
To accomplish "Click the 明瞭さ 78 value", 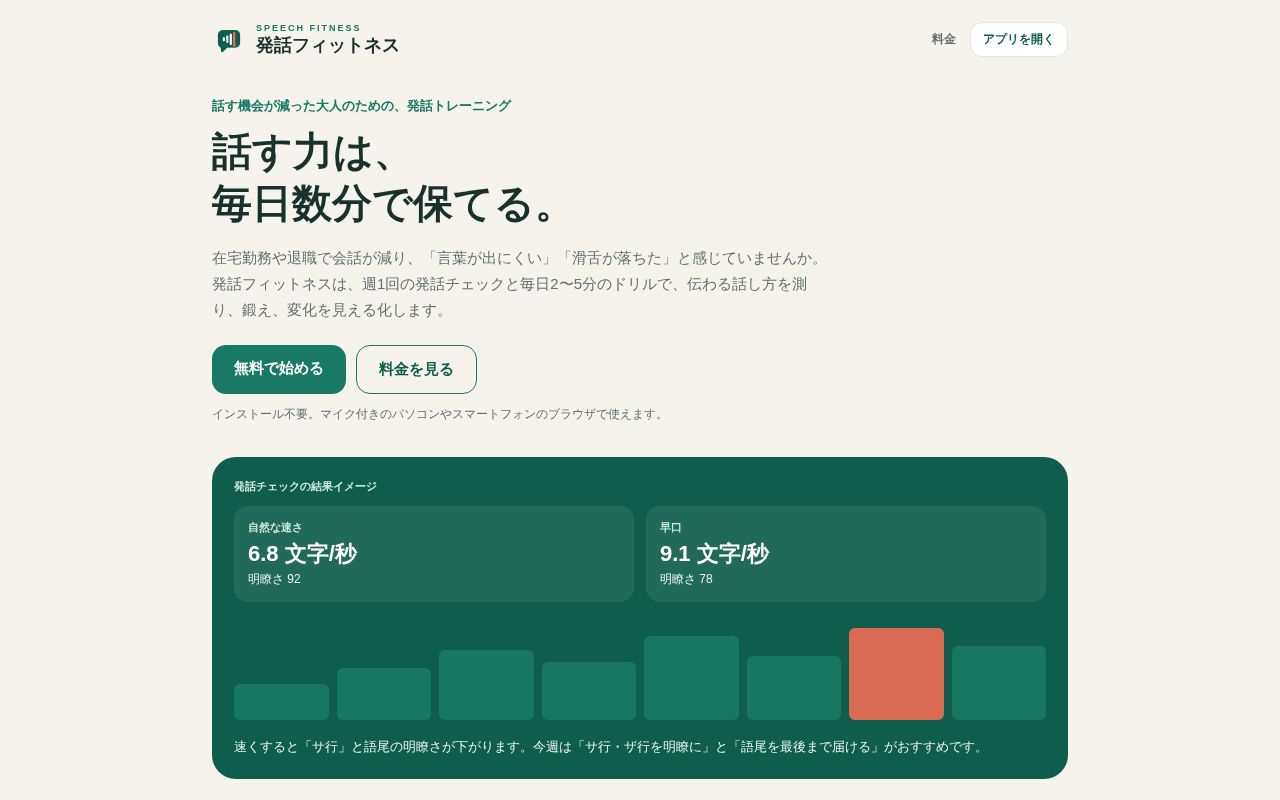I will [x=686, y=579].
